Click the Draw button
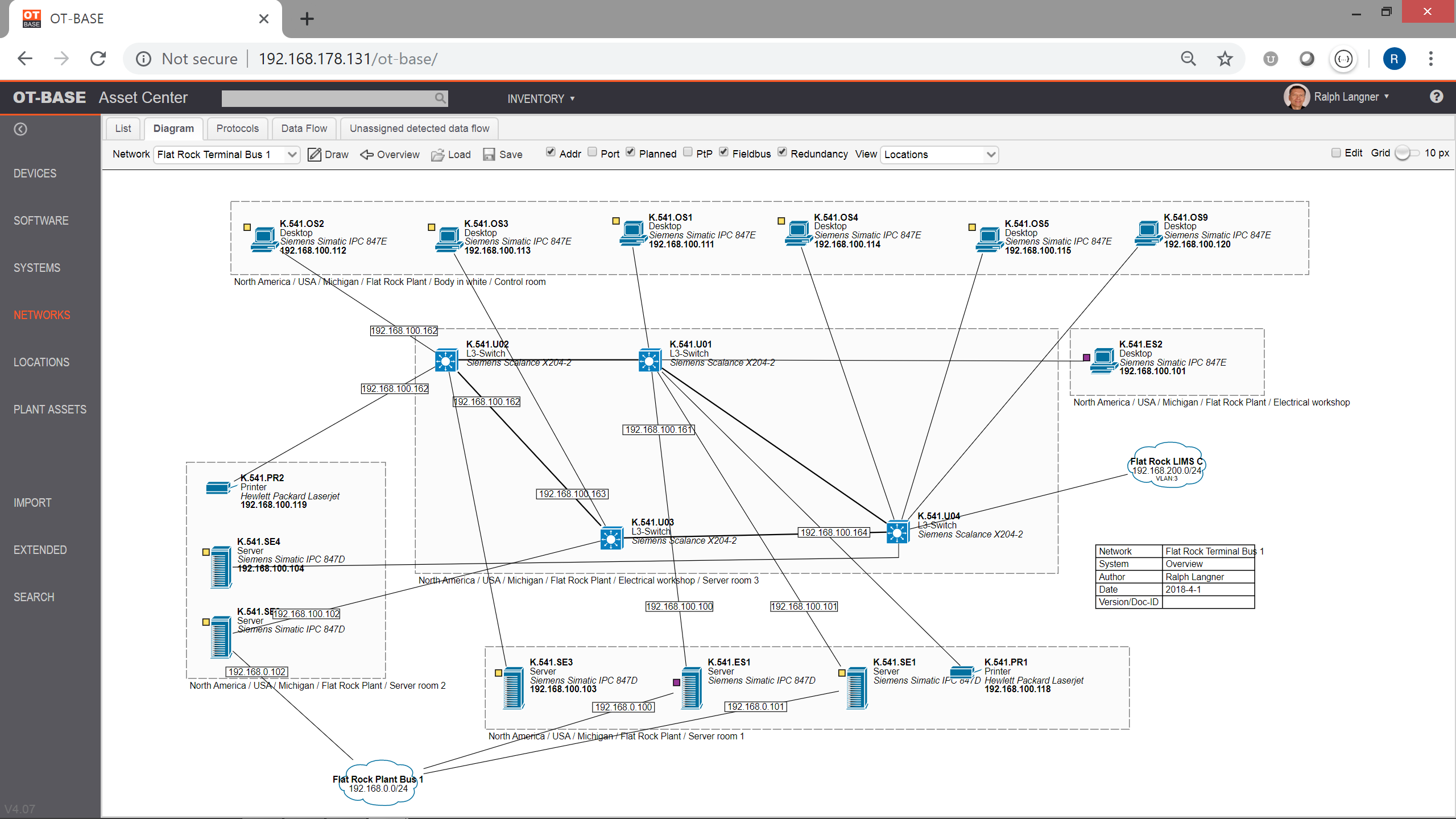This screenshot has width=1456, height=819. [x=328, y=155]
